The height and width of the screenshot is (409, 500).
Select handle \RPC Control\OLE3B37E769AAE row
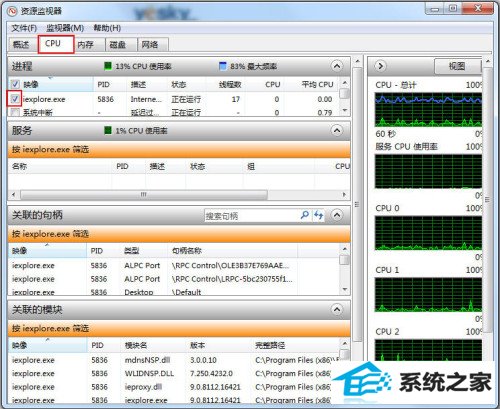tap(173, 265)
